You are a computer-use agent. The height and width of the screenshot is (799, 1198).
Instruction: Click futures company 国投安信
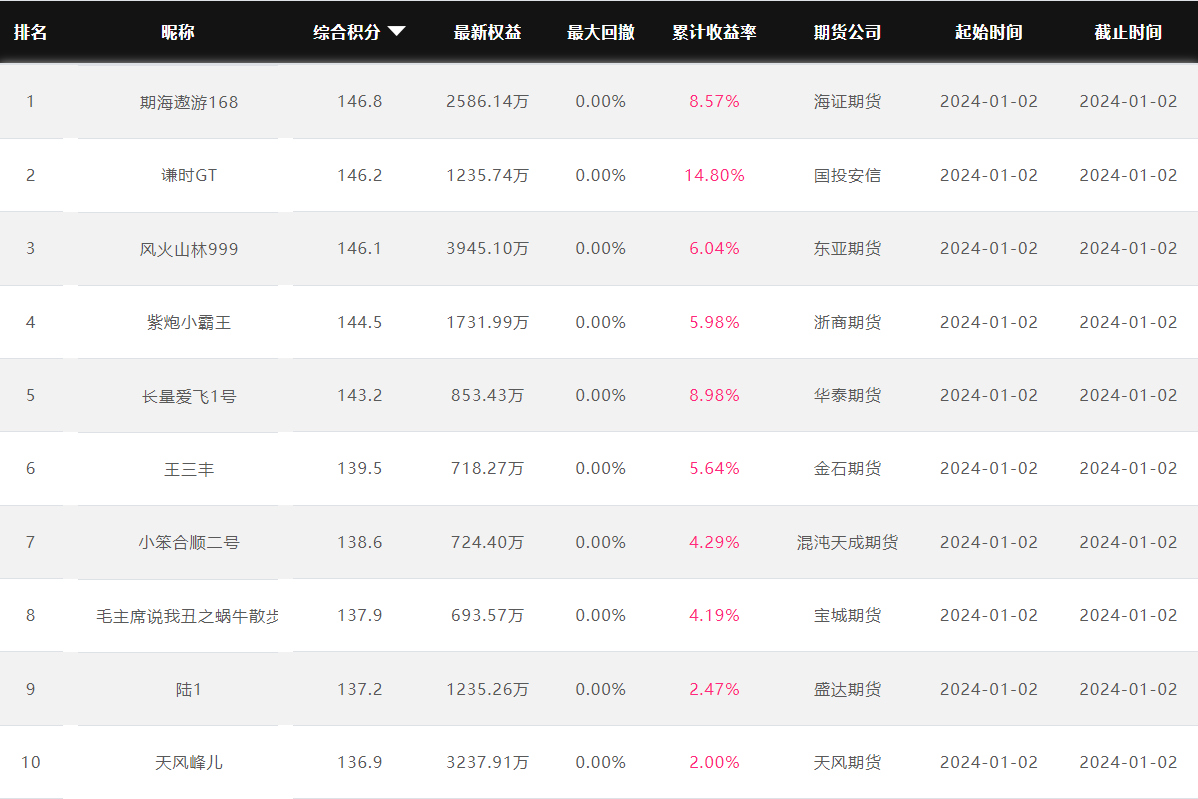click(847, 175)
